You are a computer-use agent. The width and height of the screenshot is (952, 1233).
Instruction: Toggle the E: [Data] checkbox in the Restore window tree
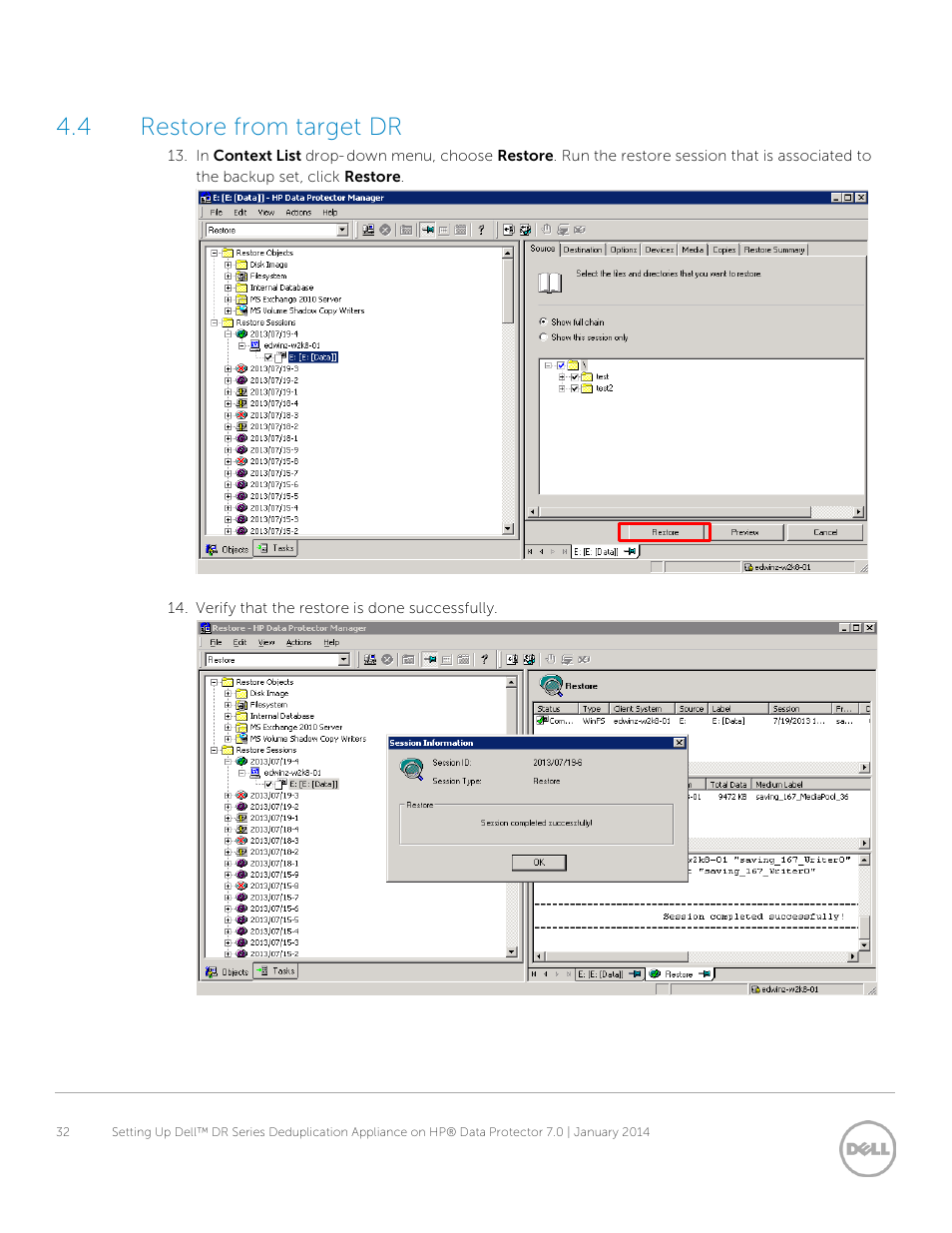268,784
